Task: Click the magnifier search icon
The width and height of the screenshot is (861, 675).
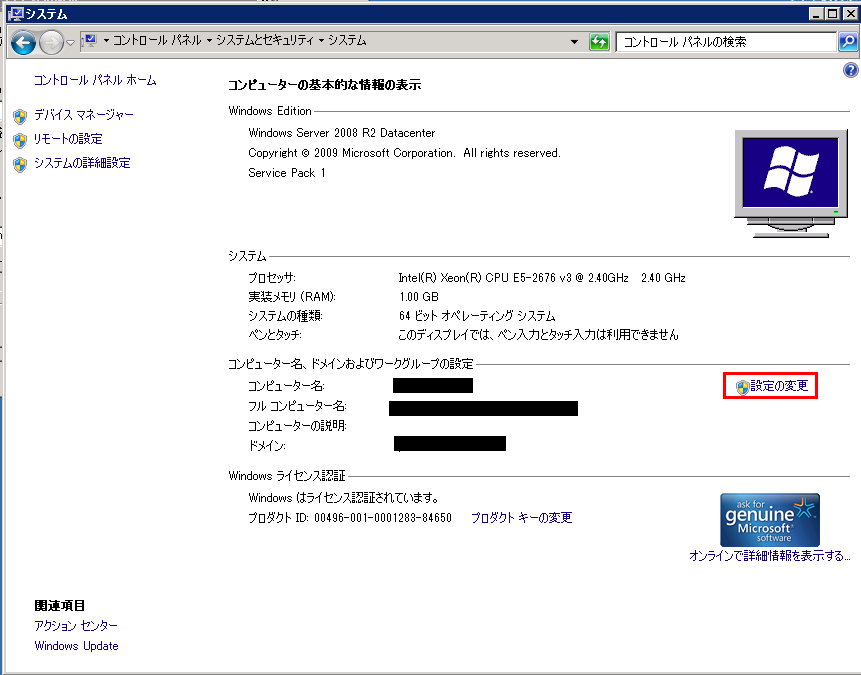Action: point(847,42)
